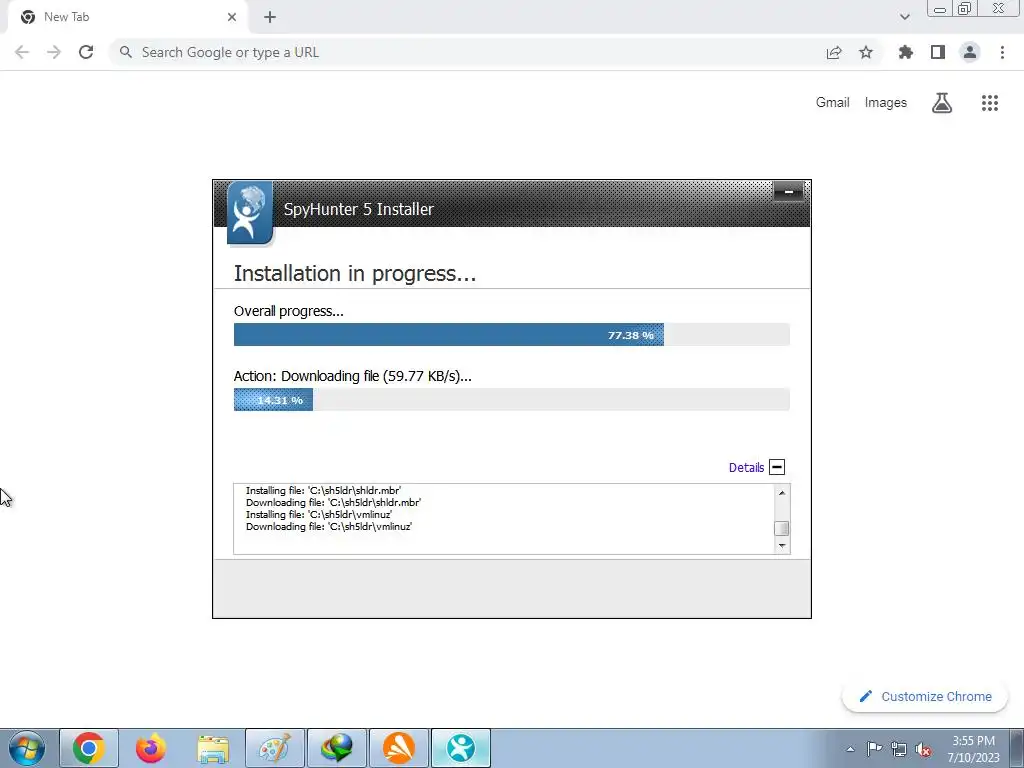Click the details log scrollbar up arrow
The height and width of the screenshot is (768, 1024).
tap(782, 492)
